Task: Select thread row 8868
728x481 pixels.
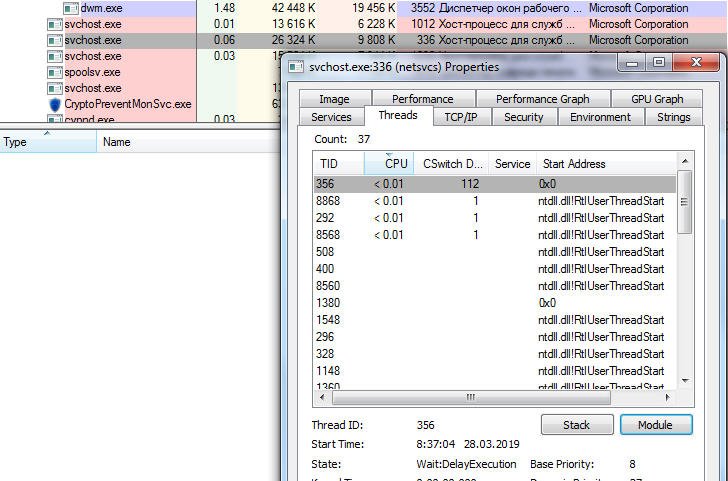Action: tap(495, 201)
